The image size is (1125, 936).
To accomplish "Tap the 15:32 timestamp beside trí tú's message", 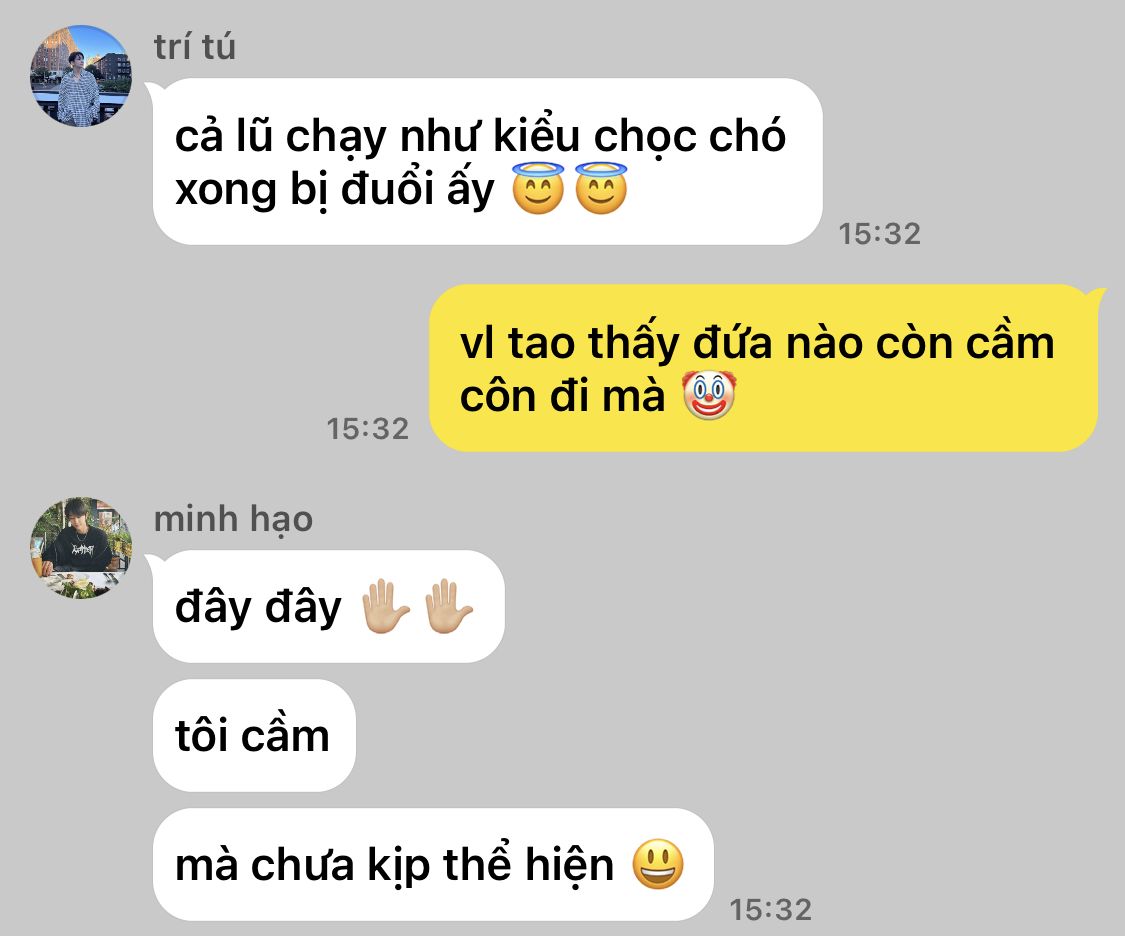I will [880, 234].
